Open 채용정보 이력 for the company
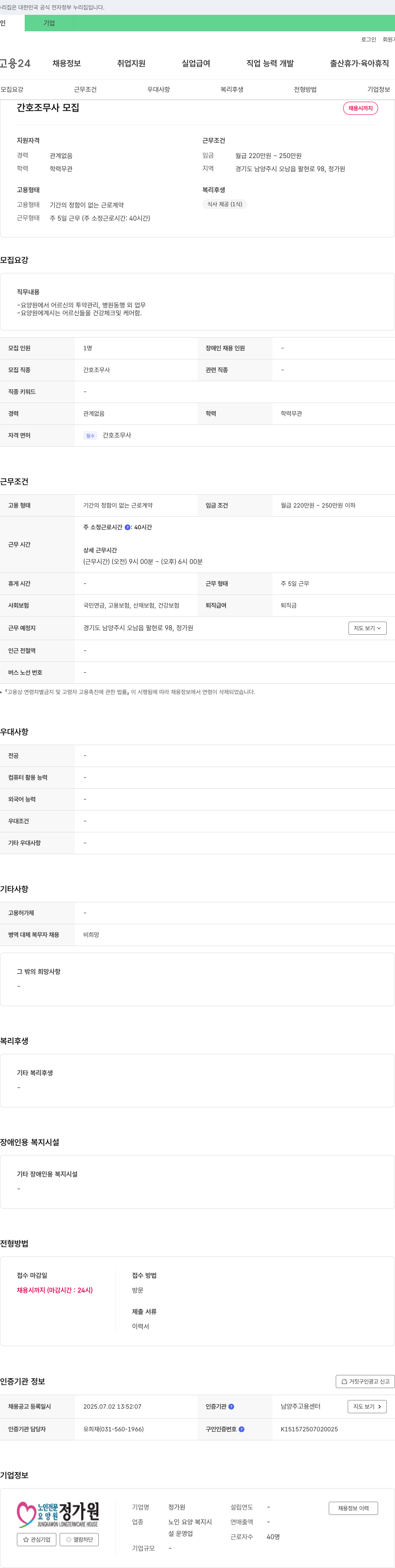 click(353, 1508)
